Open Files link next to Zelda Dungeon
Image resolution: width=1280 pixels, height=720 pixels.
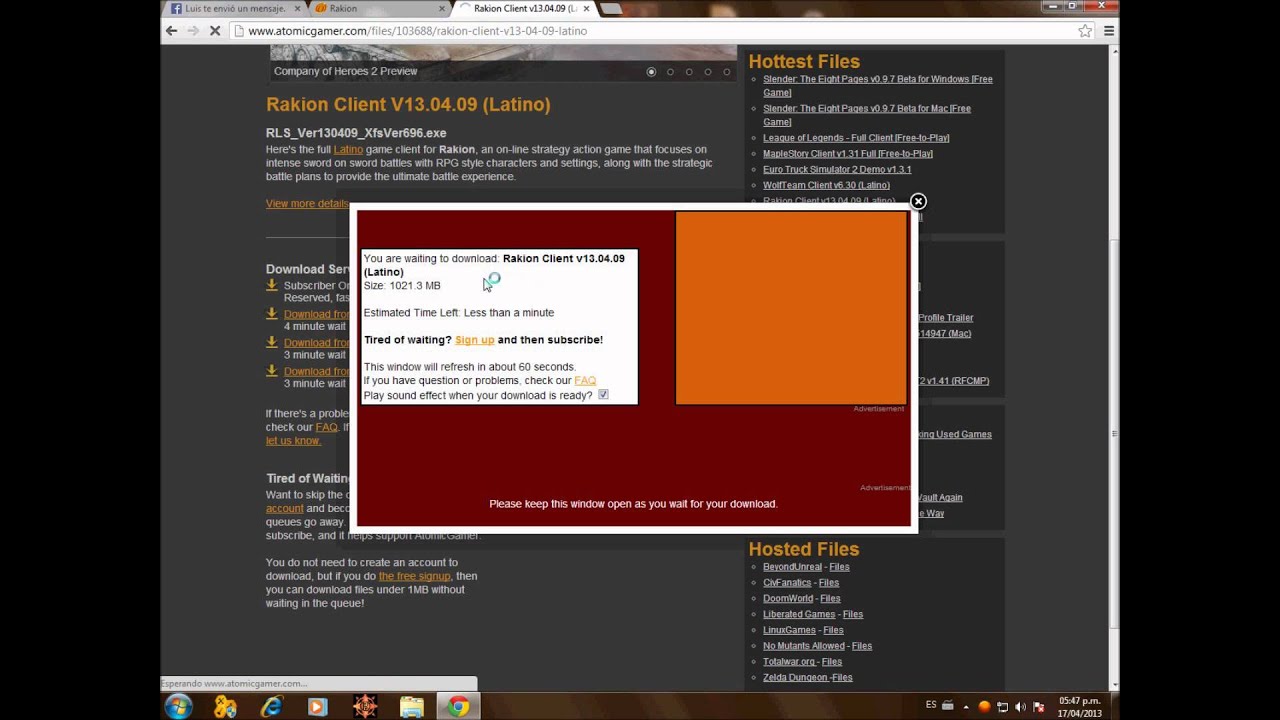pyautogui.click(x=842, y=678)
